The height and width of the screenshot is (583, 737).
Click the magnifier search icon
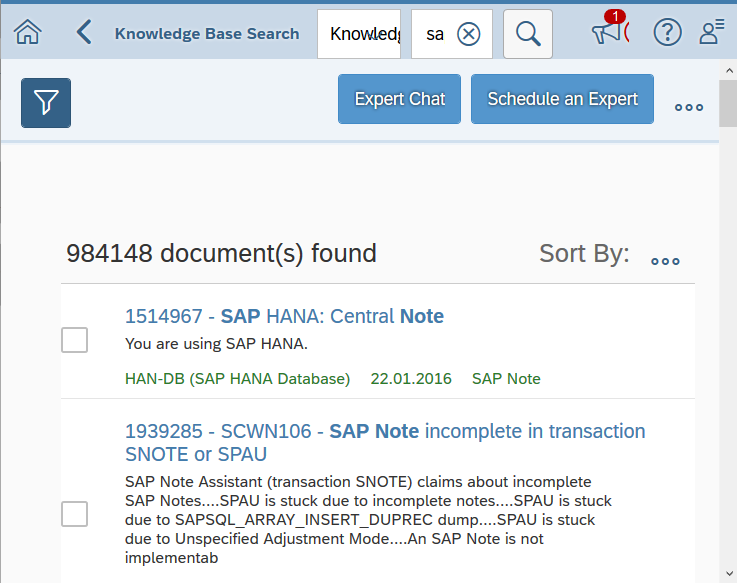[528, 34]
